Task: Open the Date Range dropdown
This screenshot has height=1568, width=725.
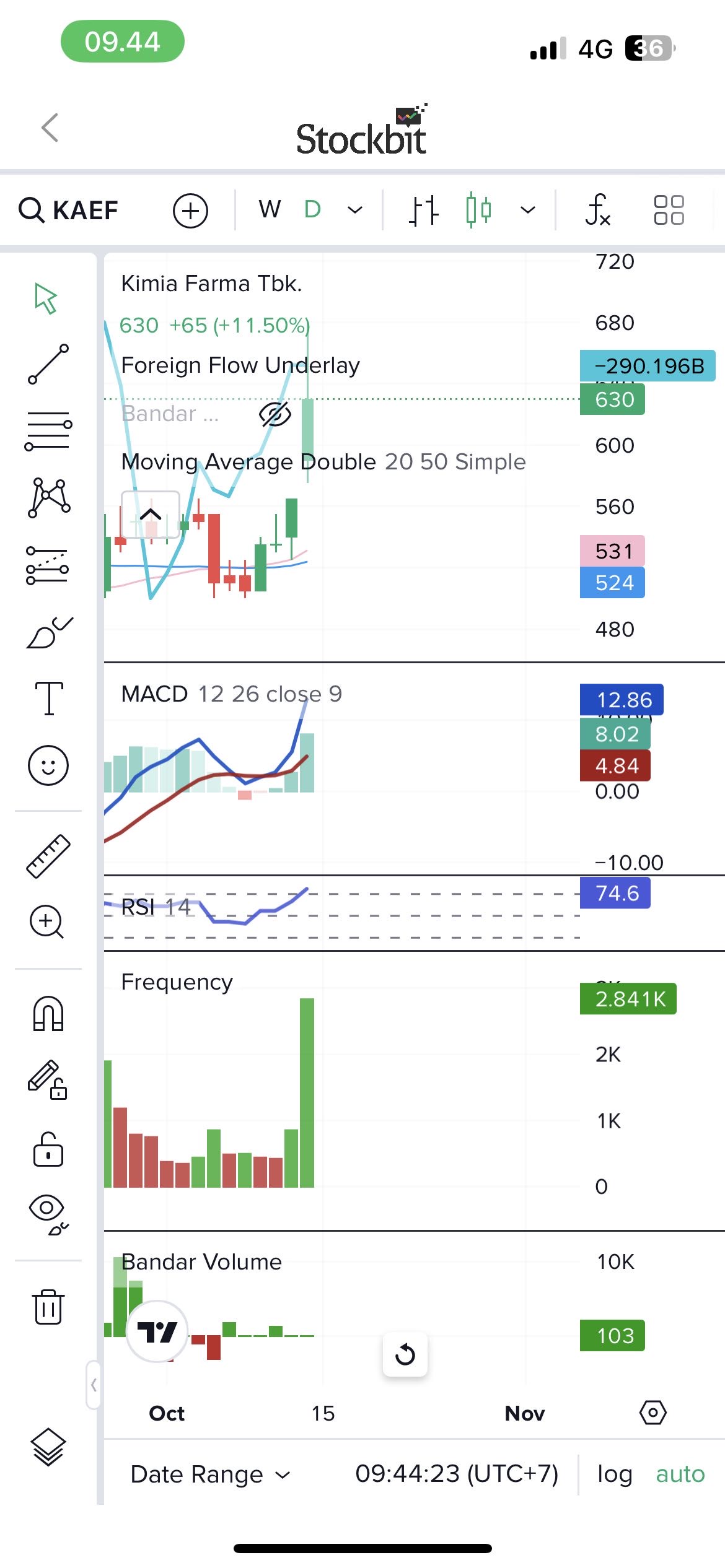Action: [210, 1474]
